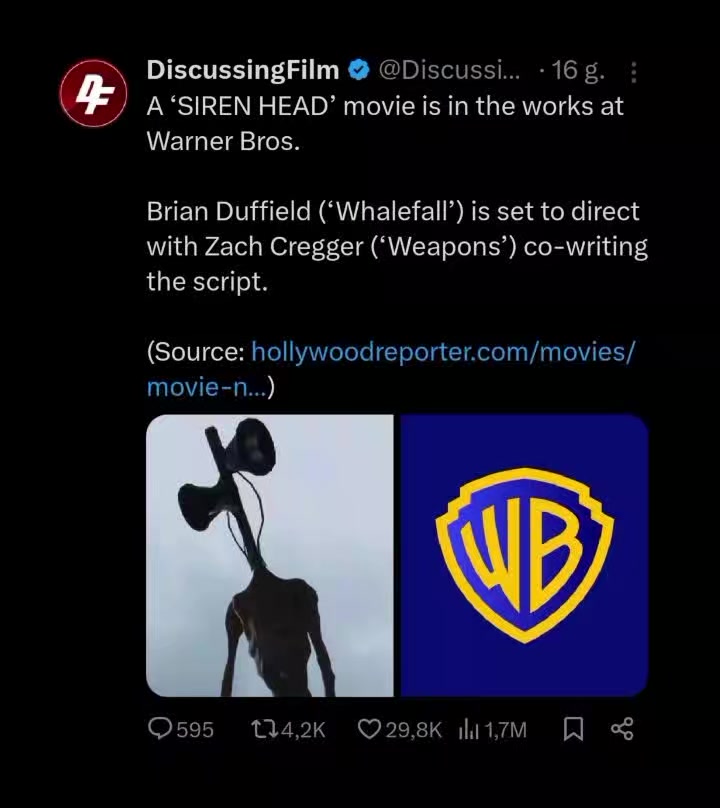Click the @Discussi... handle
720x808 pixels.
(x=450, y=71)
